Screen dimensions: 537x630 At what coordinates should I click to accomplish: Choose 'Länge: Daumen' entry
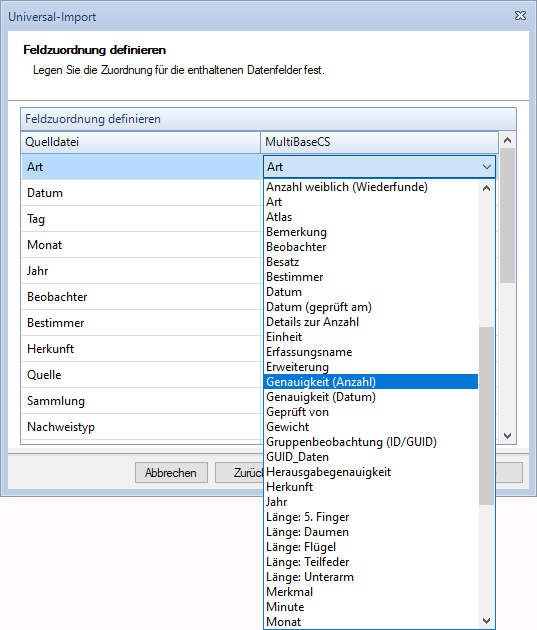(371, 532)
